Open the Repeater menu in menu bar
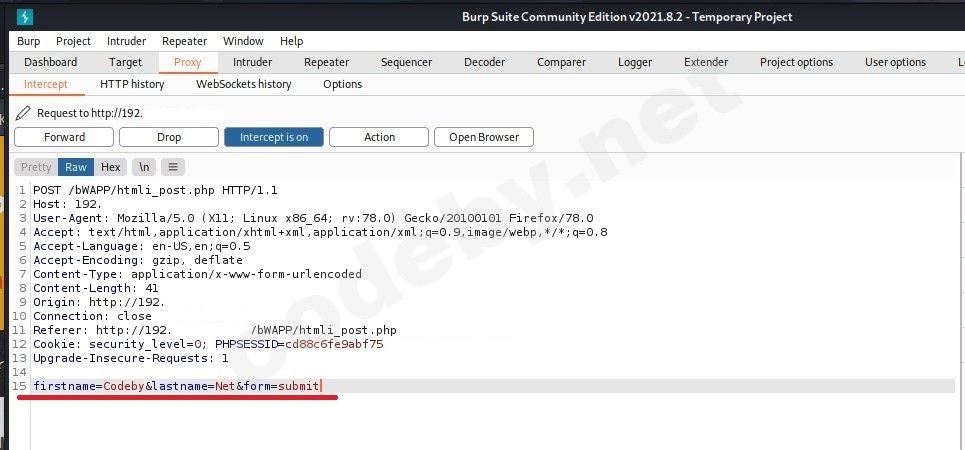Screen dimensions: 965x450 [184, 41]
